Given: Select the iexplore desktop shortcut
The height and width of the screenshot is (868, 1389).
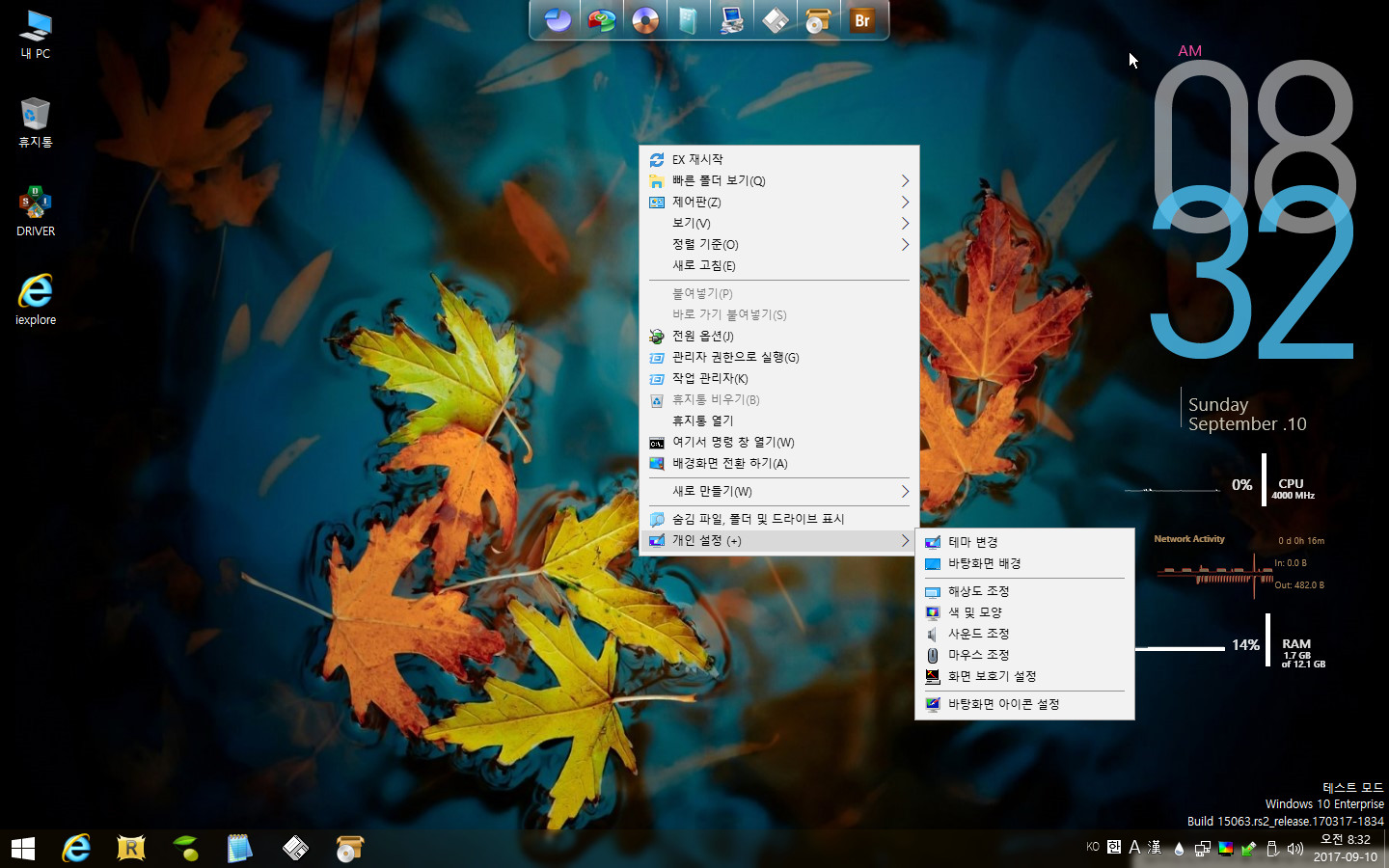Looking at the screenshot, I should 36,300.
